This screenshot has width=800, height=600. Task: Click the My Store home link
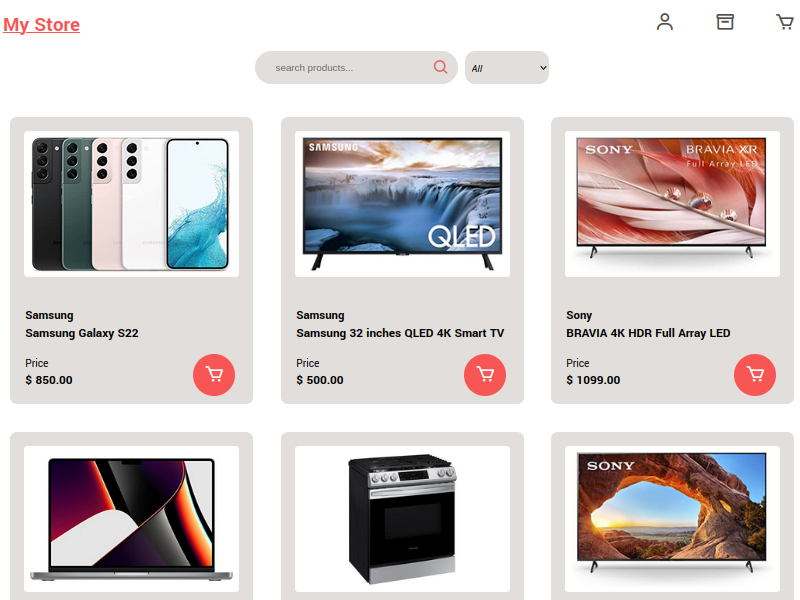(x=41, y=24)
